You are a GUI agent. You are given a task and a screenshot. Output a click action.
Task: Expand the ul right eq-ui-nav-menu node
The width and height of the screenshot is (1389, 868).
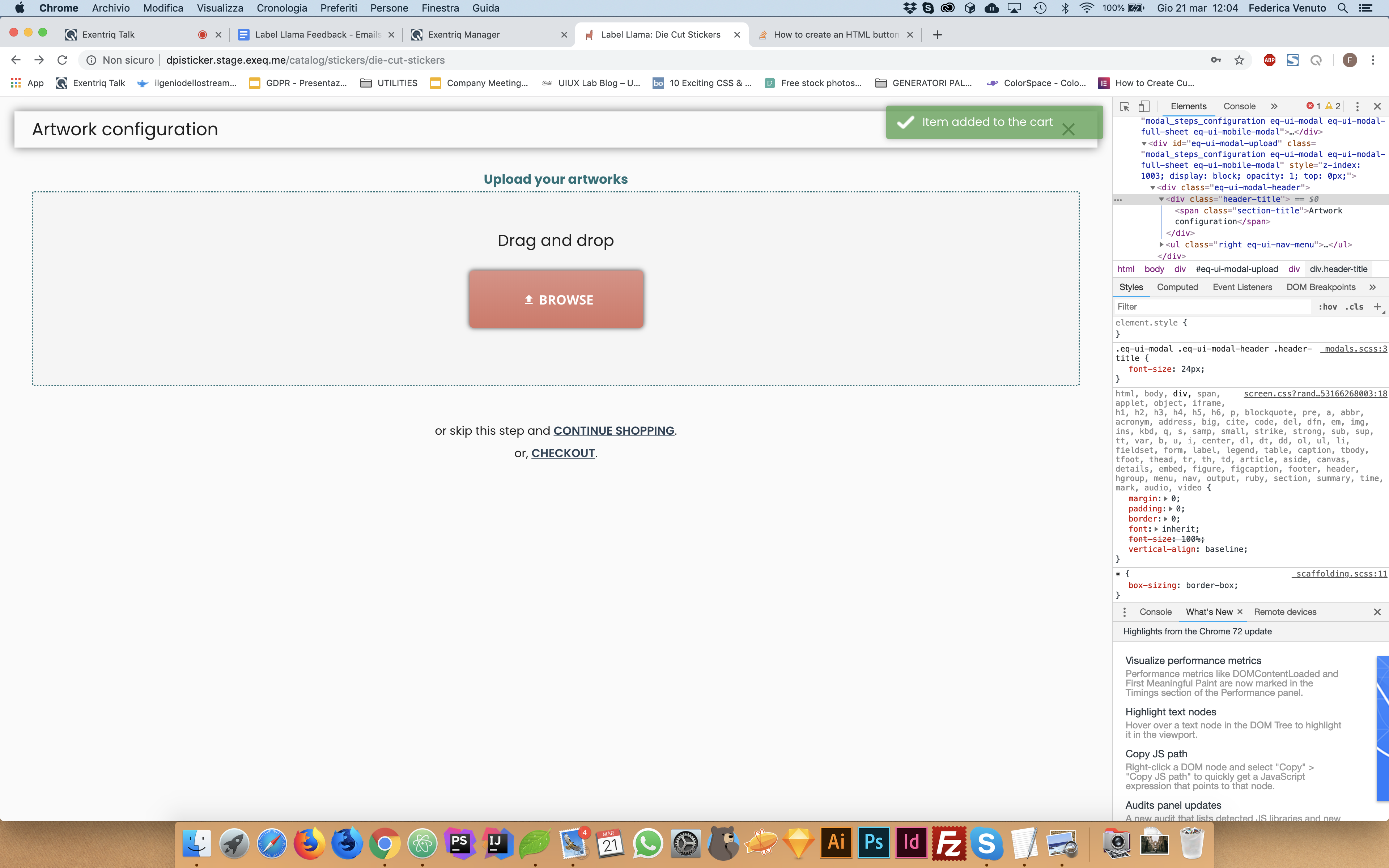pos(1161,244)
